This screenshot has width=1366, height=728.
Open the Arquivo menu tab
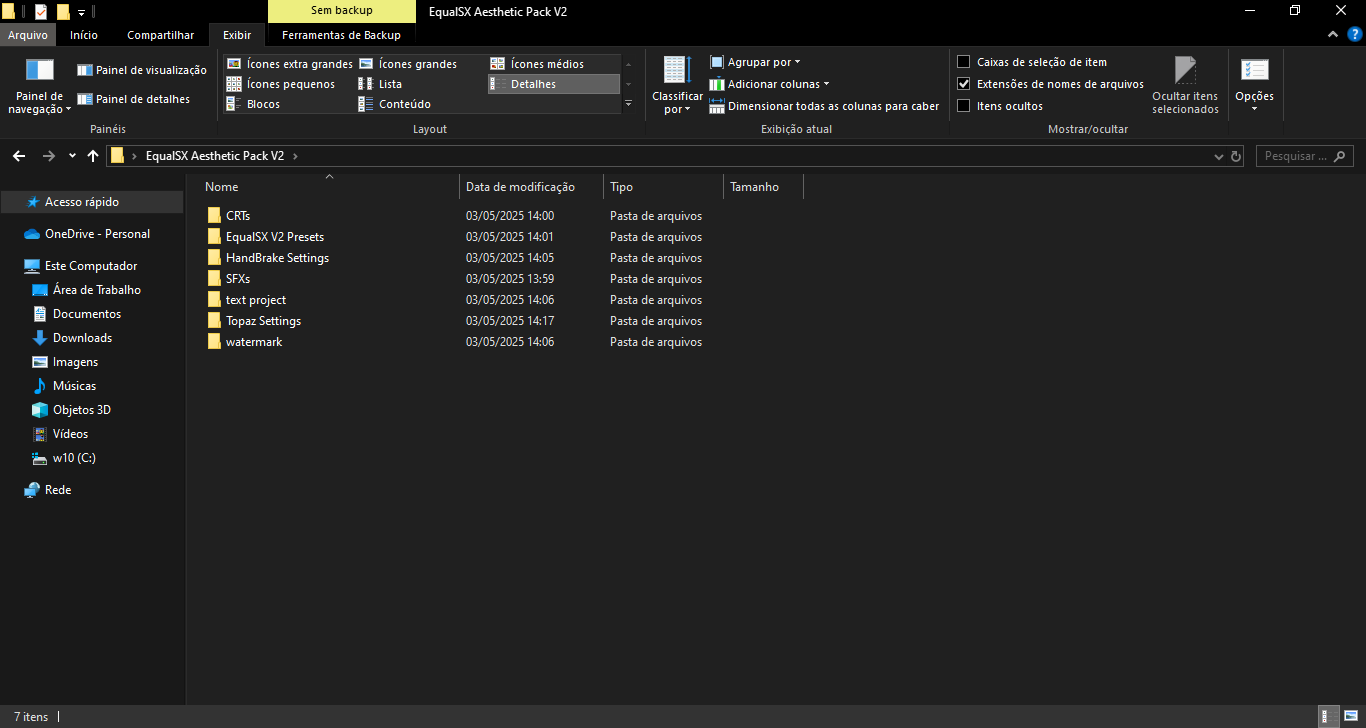click(x=28, y=35)
